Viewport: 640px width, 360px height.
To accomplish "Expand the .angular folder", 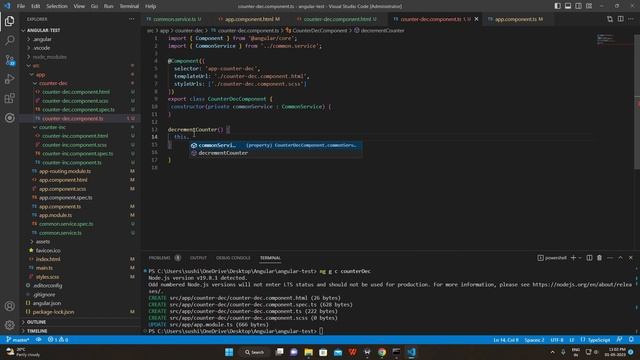I will coord(42,39).
